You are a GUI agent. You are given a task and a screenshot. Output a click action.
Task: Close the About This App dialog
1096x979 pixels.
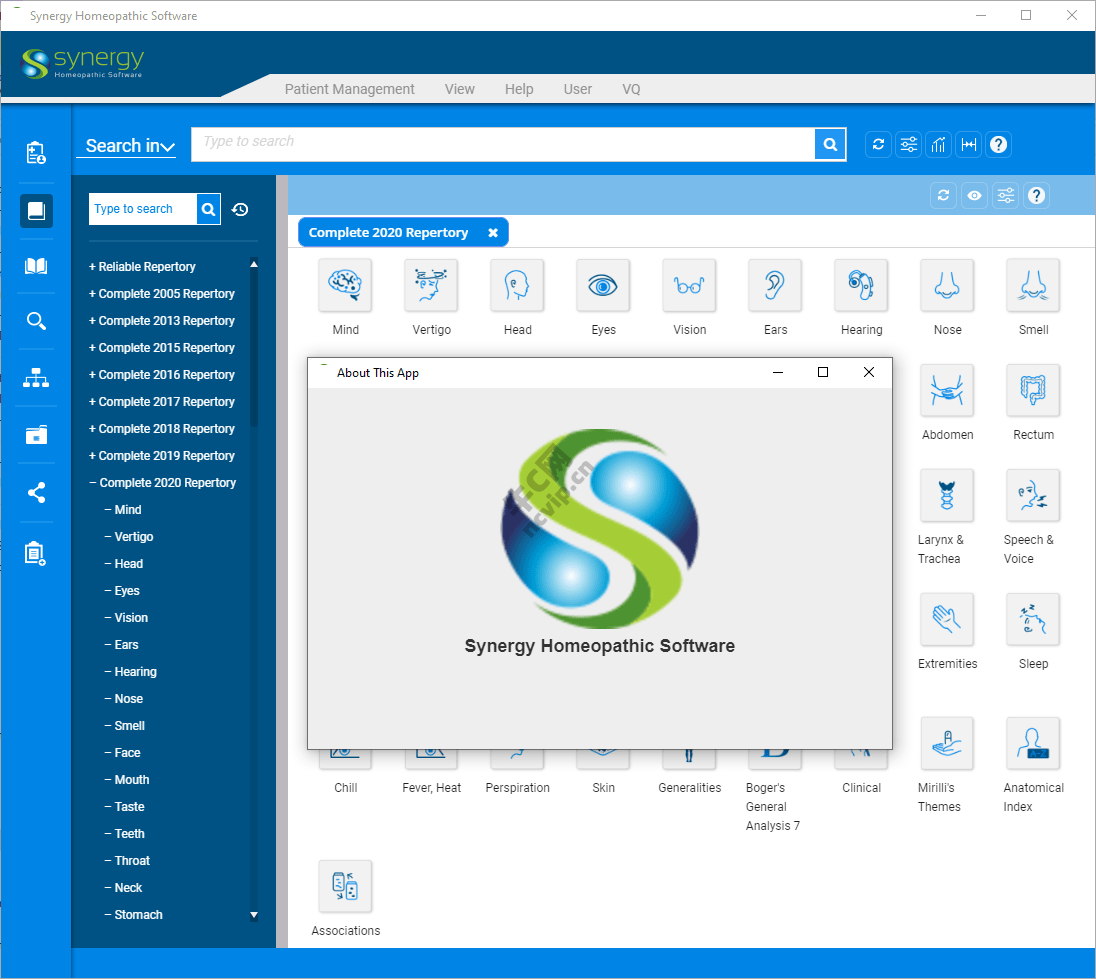click(x=869, y=372)
